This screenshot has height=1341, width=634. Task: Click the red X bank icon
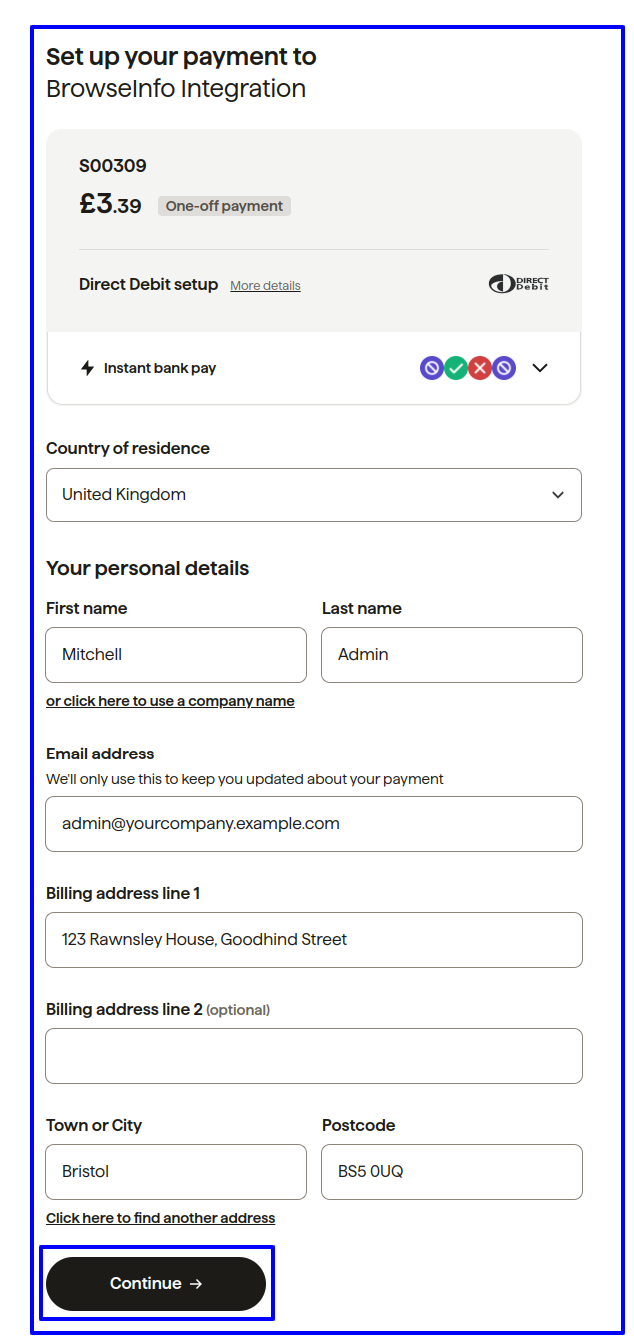click(x=480, y=368)
